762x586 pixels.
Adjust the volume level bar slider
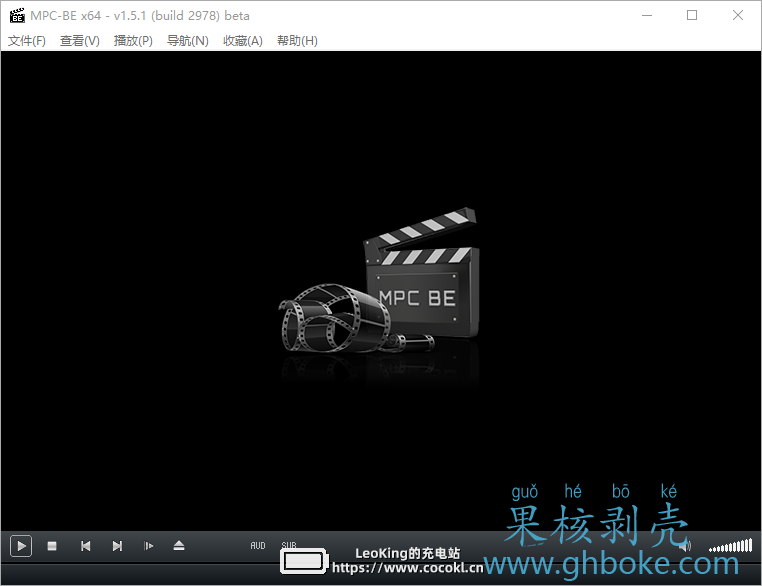(730, 546)
